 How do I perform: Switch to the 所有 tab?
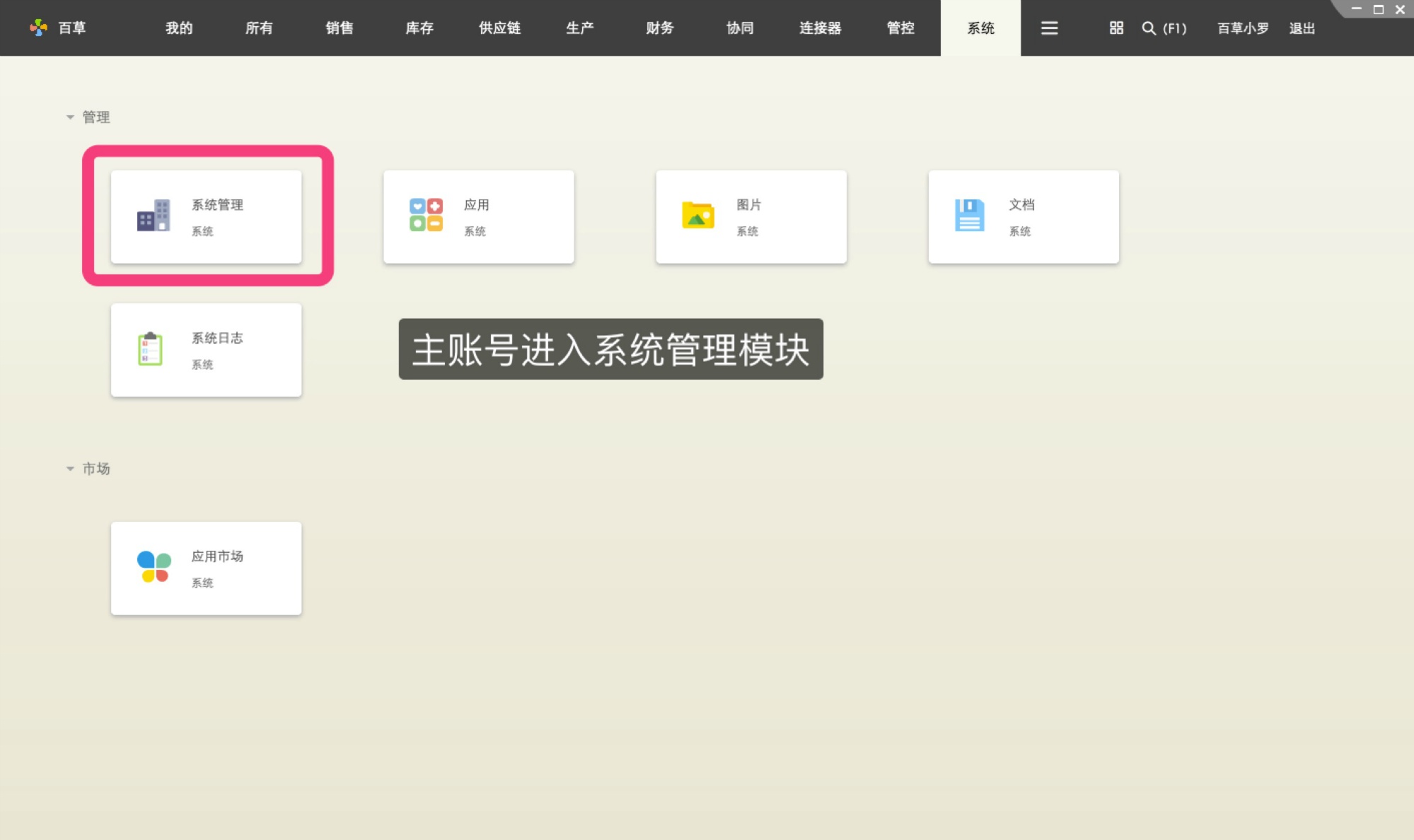coord(259,28)
